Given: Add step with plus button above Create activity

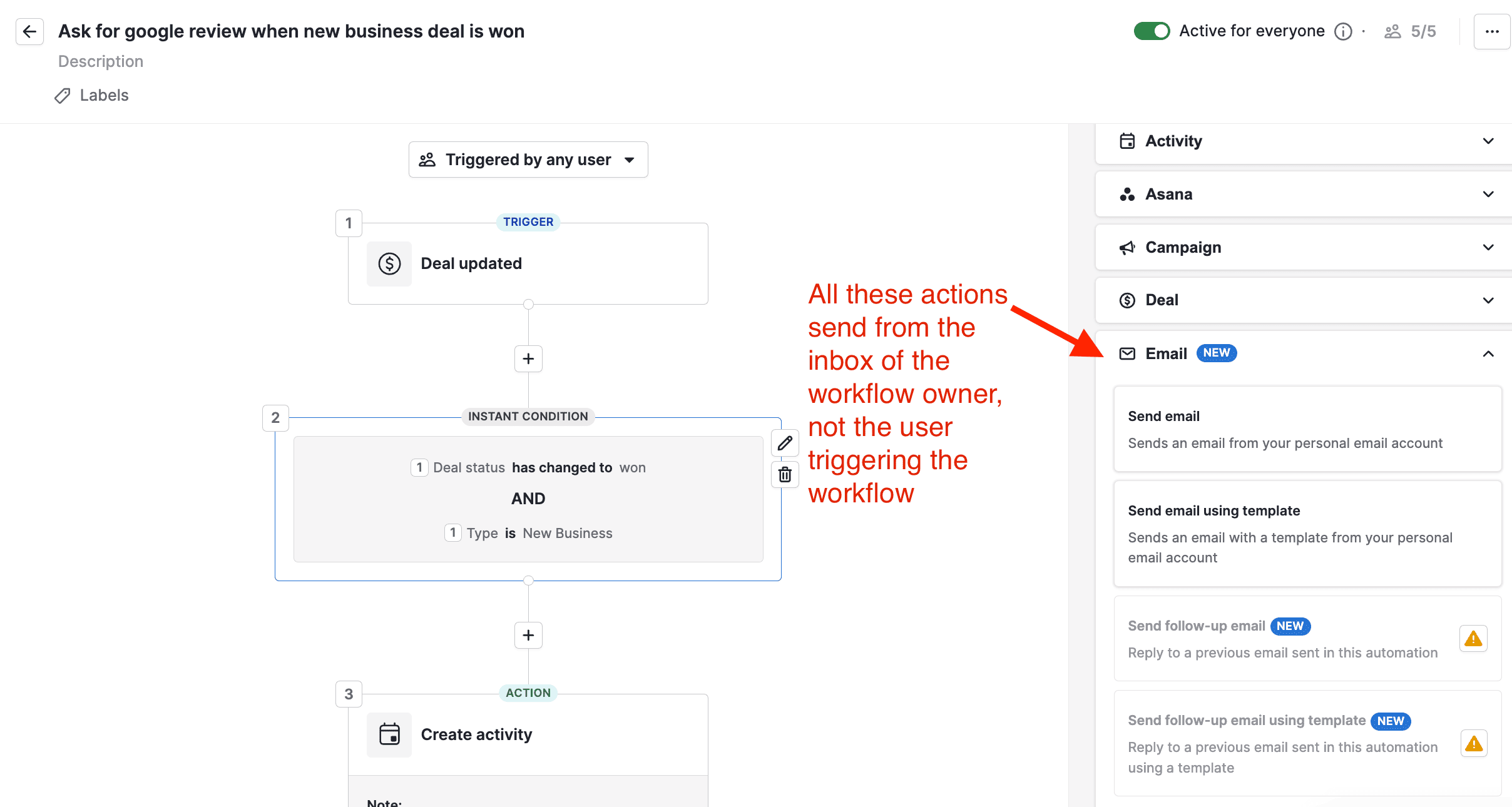Looking at the screenshot, I should 528,636.
